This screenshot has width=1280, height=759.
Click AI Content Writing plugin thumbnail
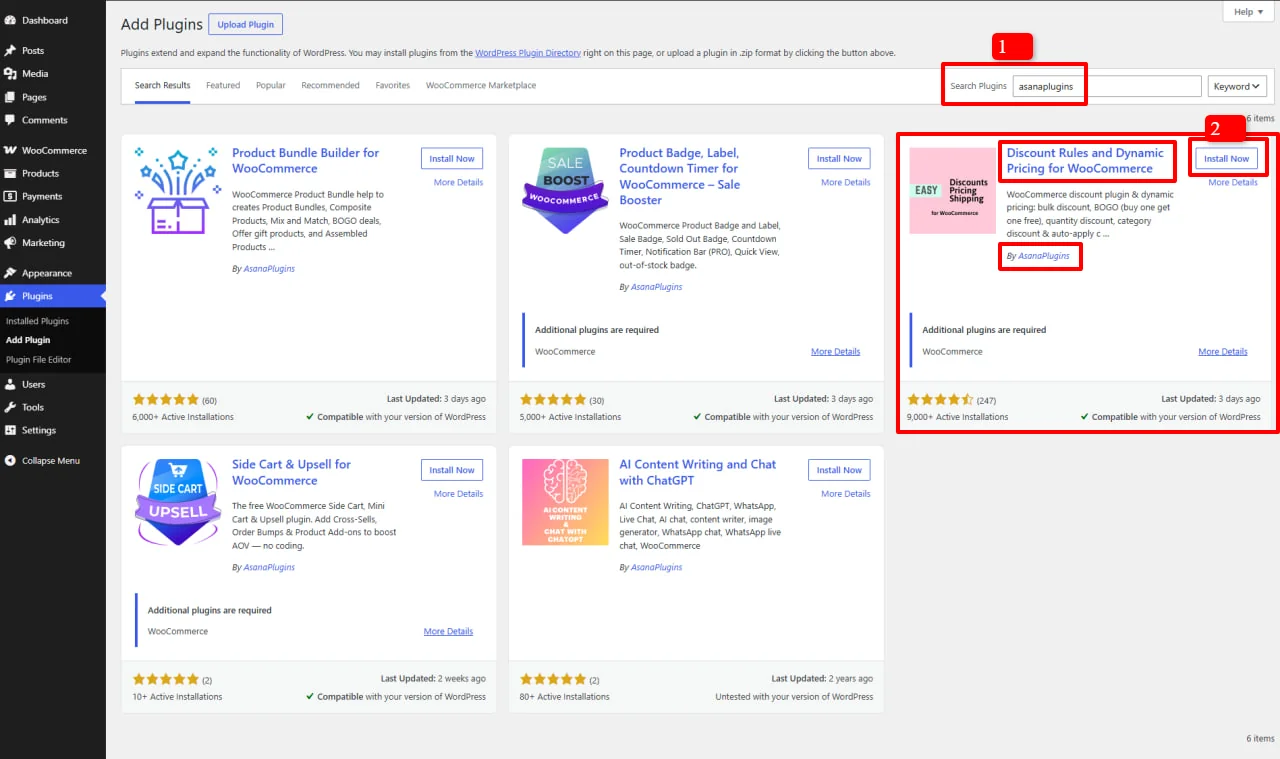click(x=565, y=502)
